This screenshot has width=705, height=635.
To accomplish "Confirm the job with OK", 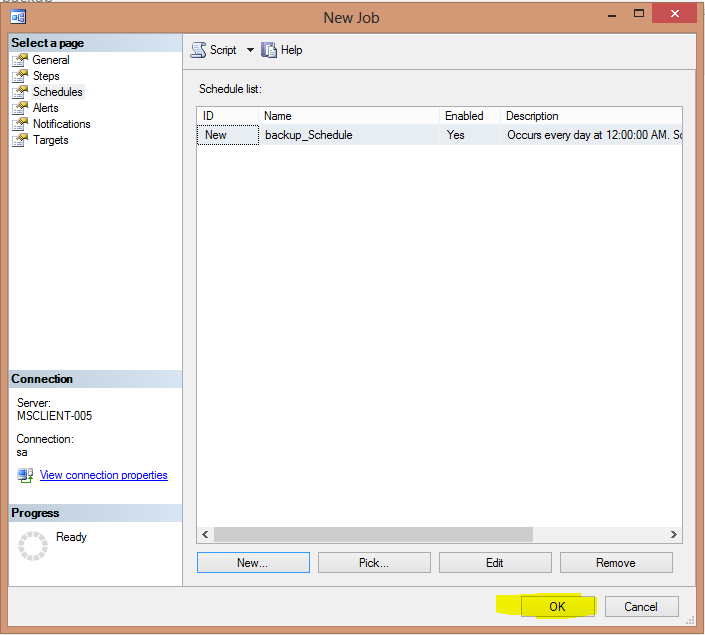I will point(558,606).
